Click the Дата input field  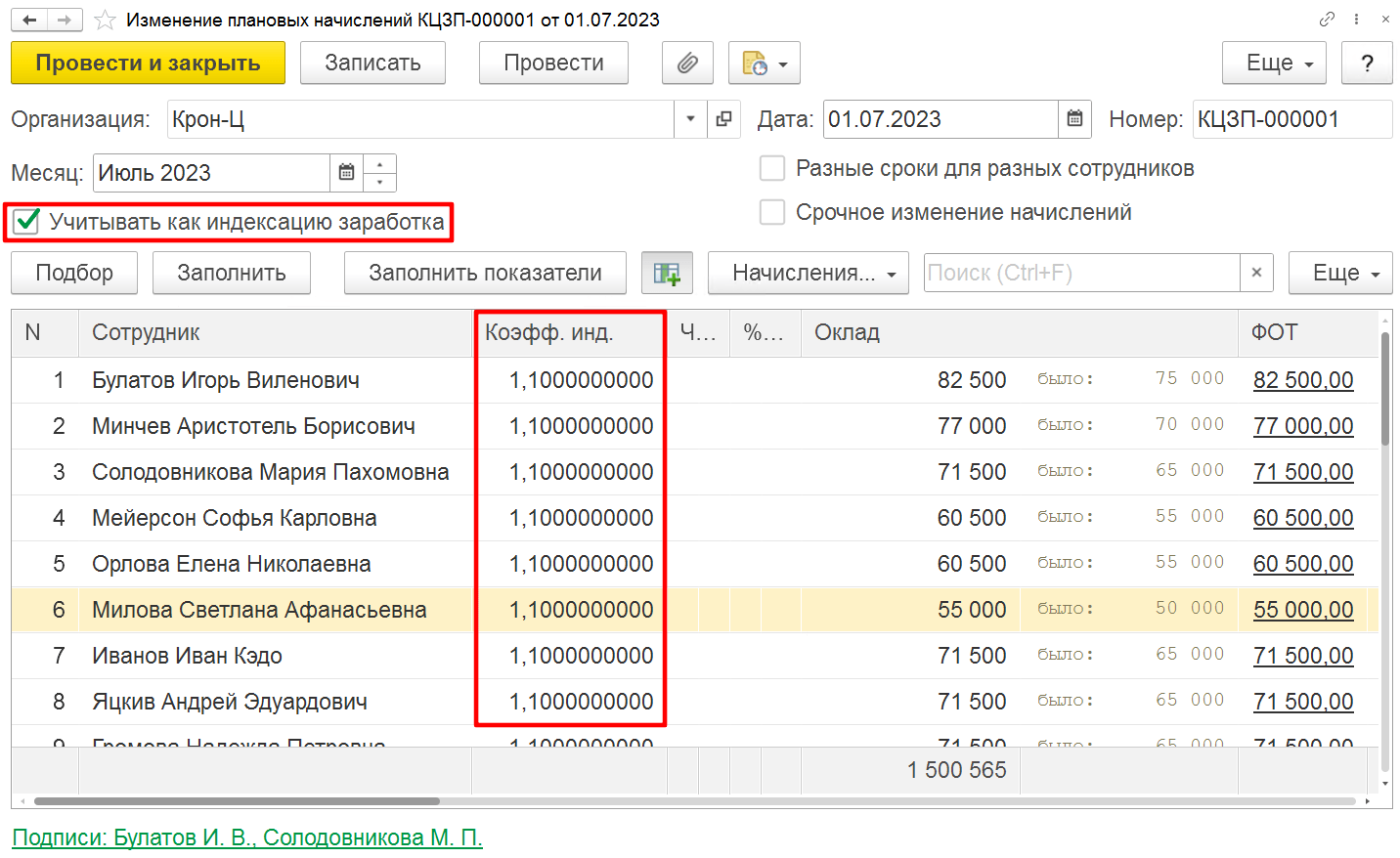point(941,119)
